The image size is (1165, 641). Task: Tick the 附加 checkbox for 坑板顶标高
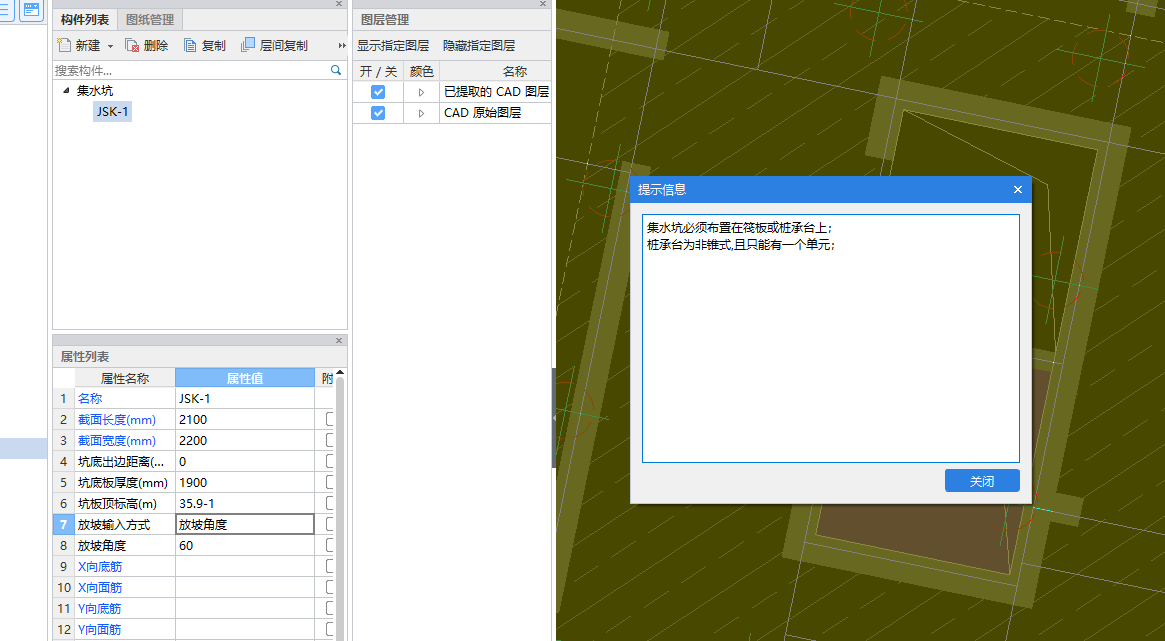330,504
